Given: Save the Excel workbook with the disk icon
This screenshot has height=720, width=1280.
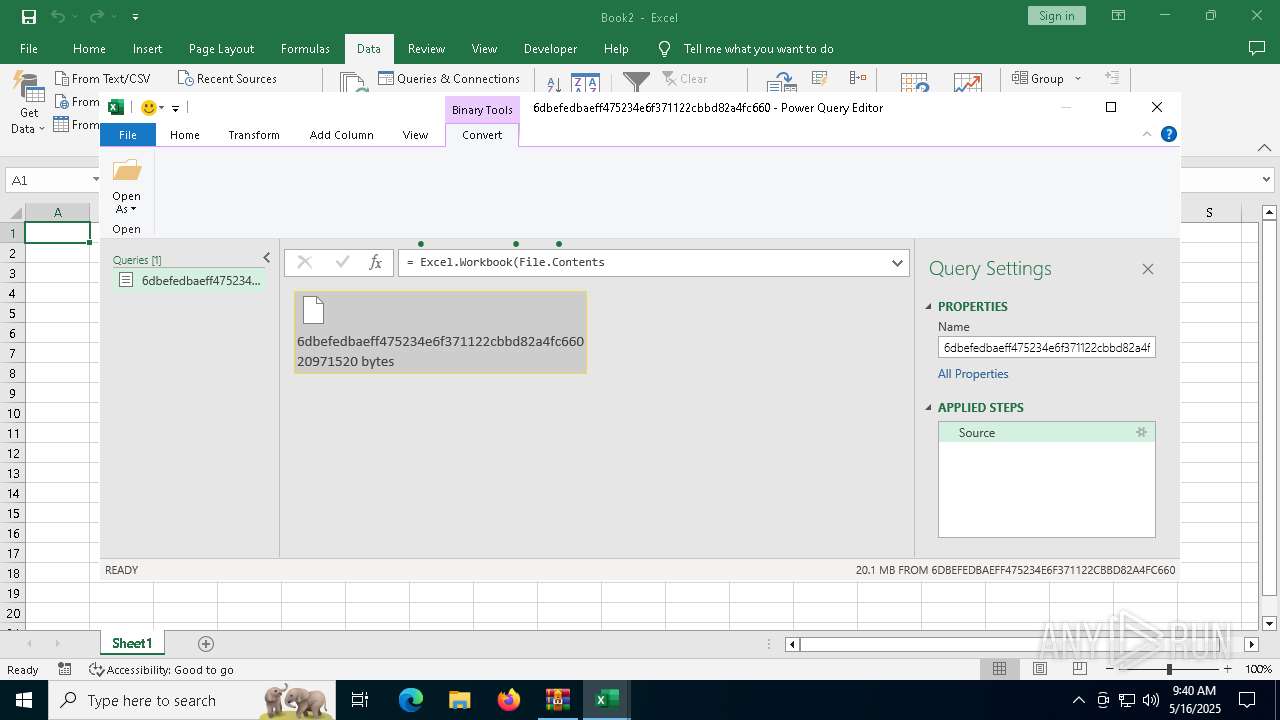Looking at the screenshot, I should pyautogui.click(x=28, y=17).
